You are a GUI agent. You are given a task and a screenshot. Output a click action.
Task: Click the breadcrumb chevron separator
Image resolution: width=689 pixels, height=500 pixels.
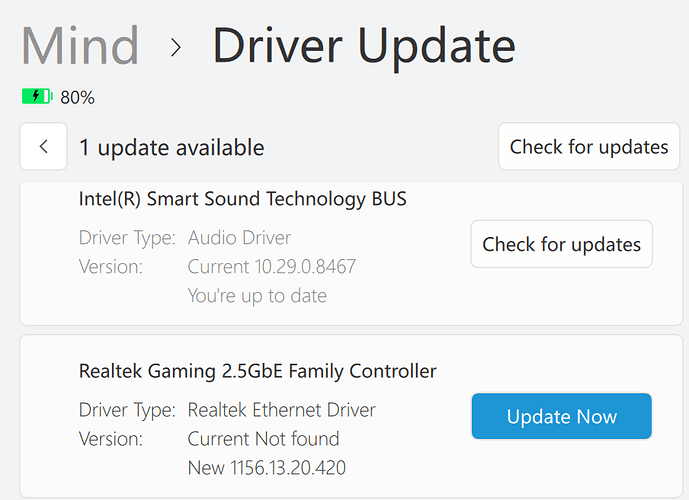click(176, 47)
